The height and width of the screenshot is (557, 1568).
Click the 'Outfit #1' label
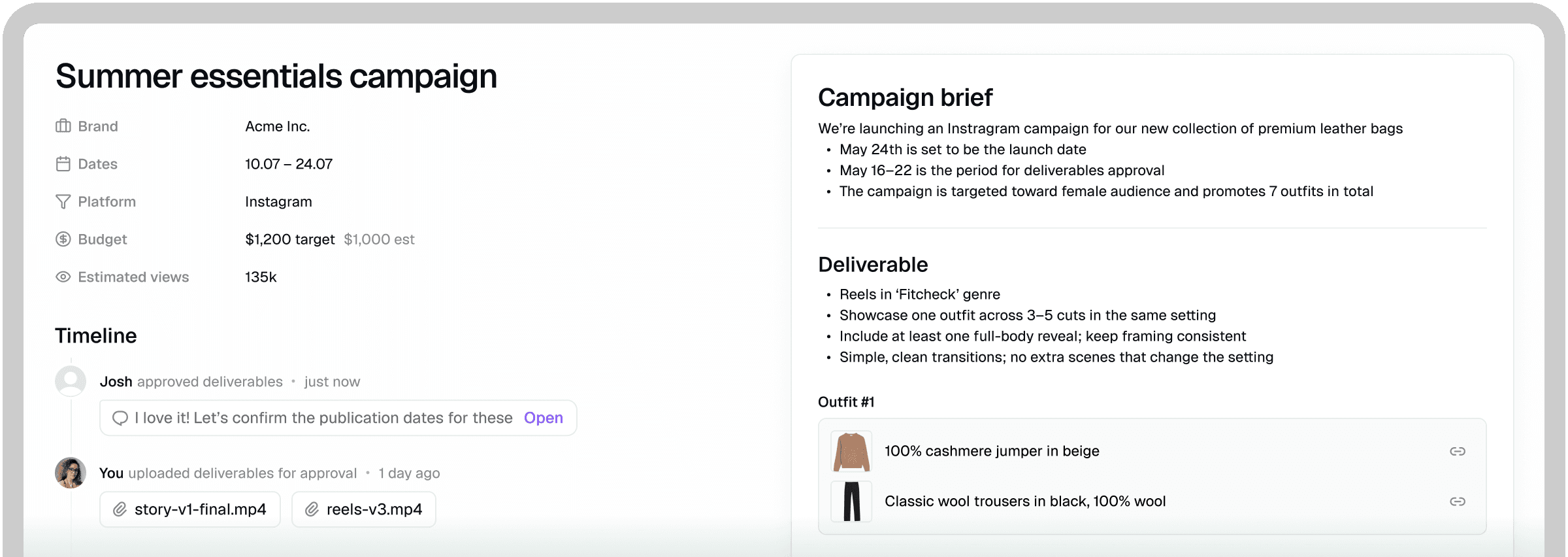pyautogui.click(x=846, y=402)
